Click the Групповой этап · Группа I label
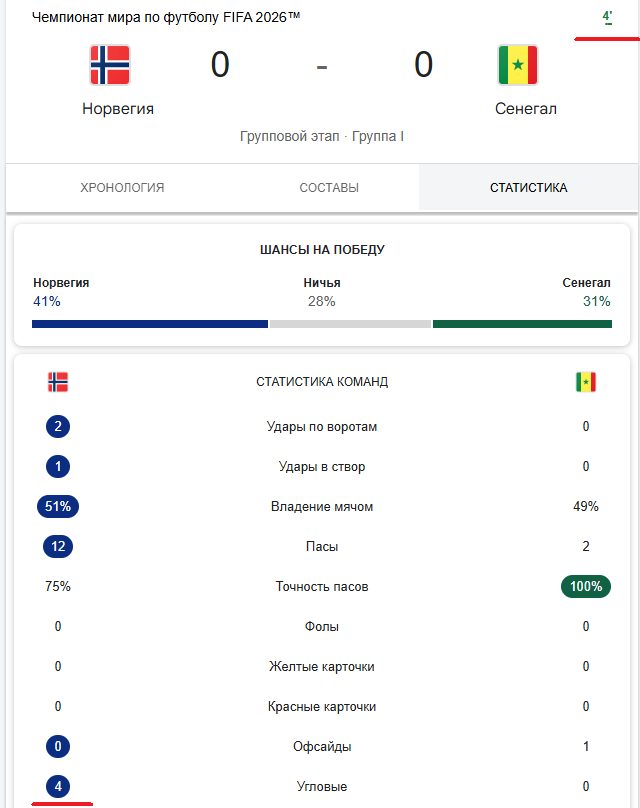 tap(322, 137)
